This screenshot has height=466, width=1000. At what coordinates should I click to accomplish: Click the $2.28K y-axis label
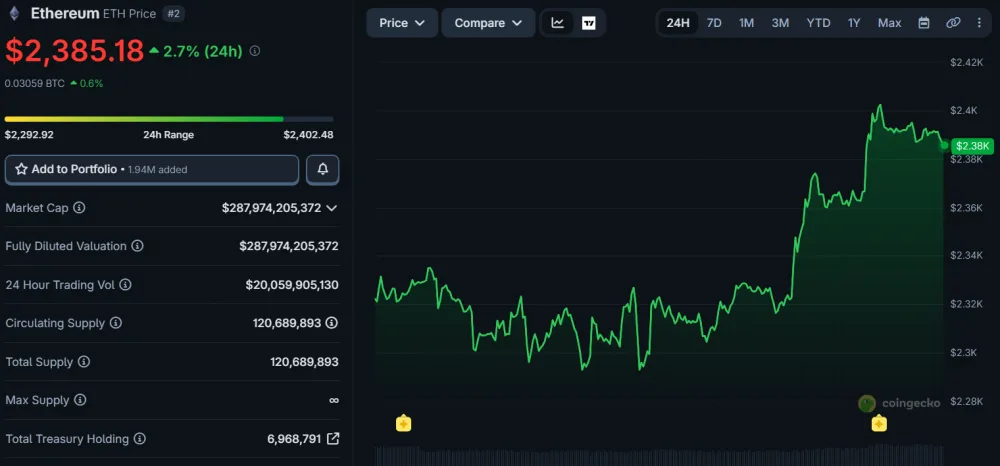click(967, 401)
